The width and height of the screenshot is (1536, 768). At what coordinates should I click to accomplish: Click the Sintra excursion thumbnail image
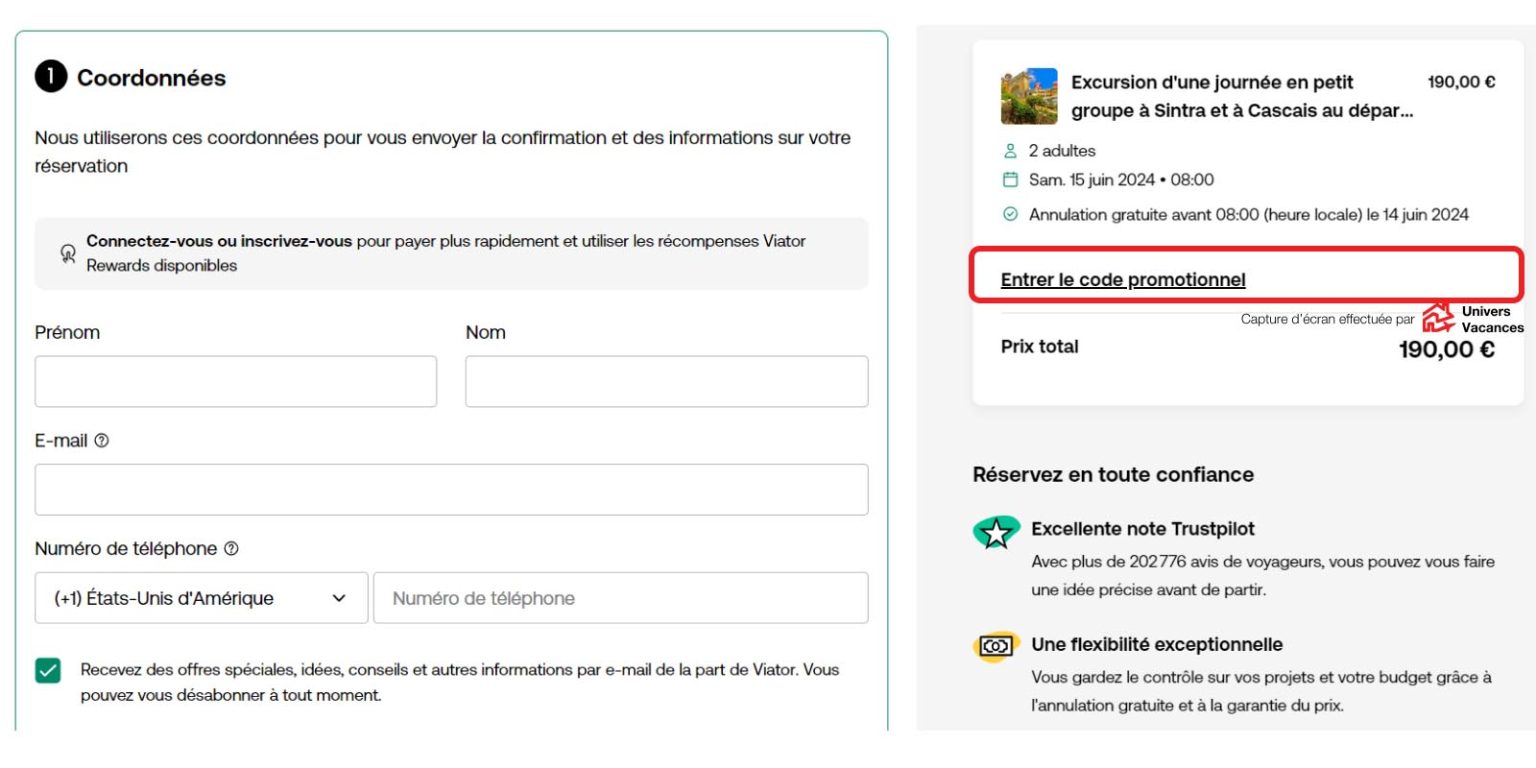[x=1028, y=96]
